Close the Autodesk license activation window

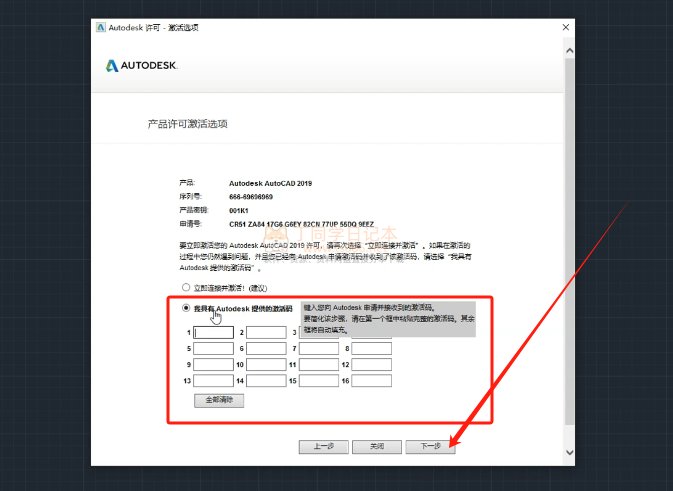[566, 27]
